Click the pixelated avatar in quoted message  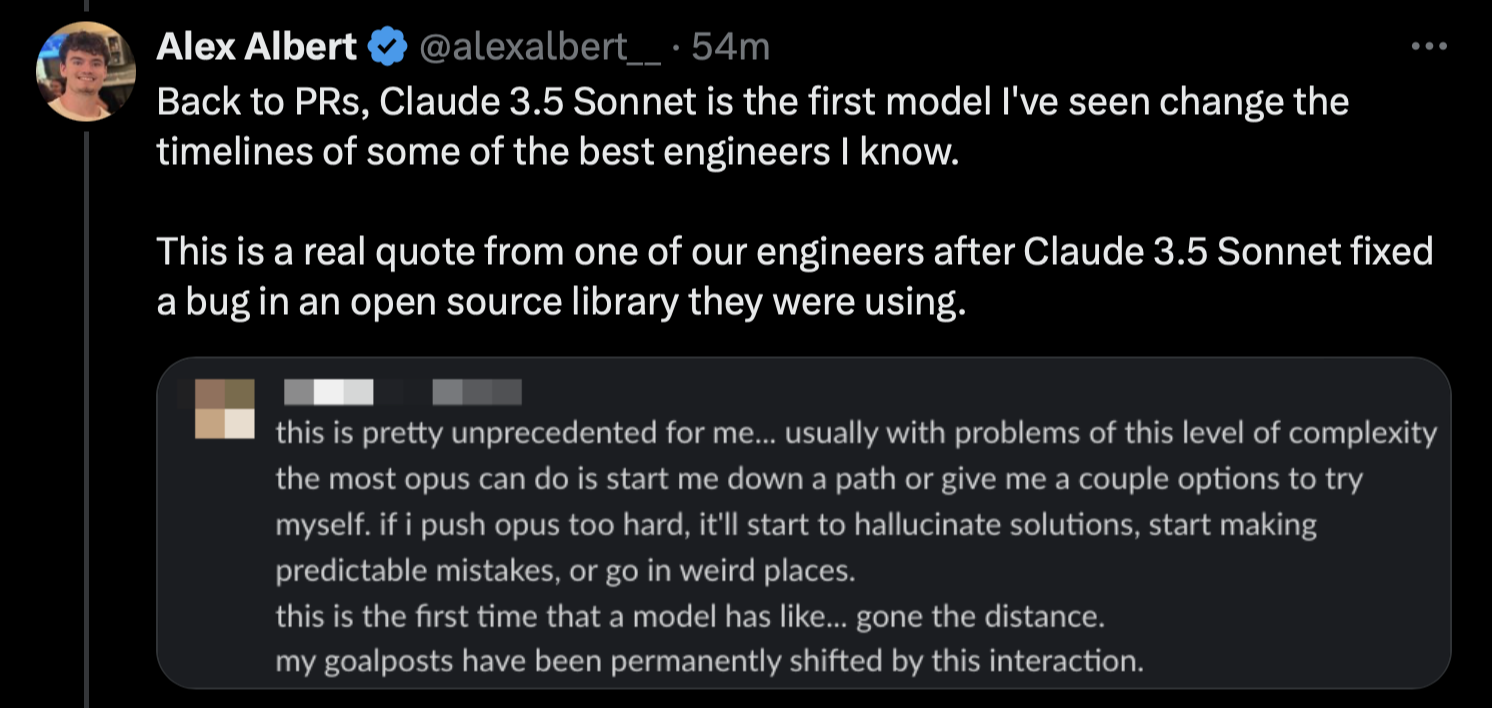pos(225,410)
